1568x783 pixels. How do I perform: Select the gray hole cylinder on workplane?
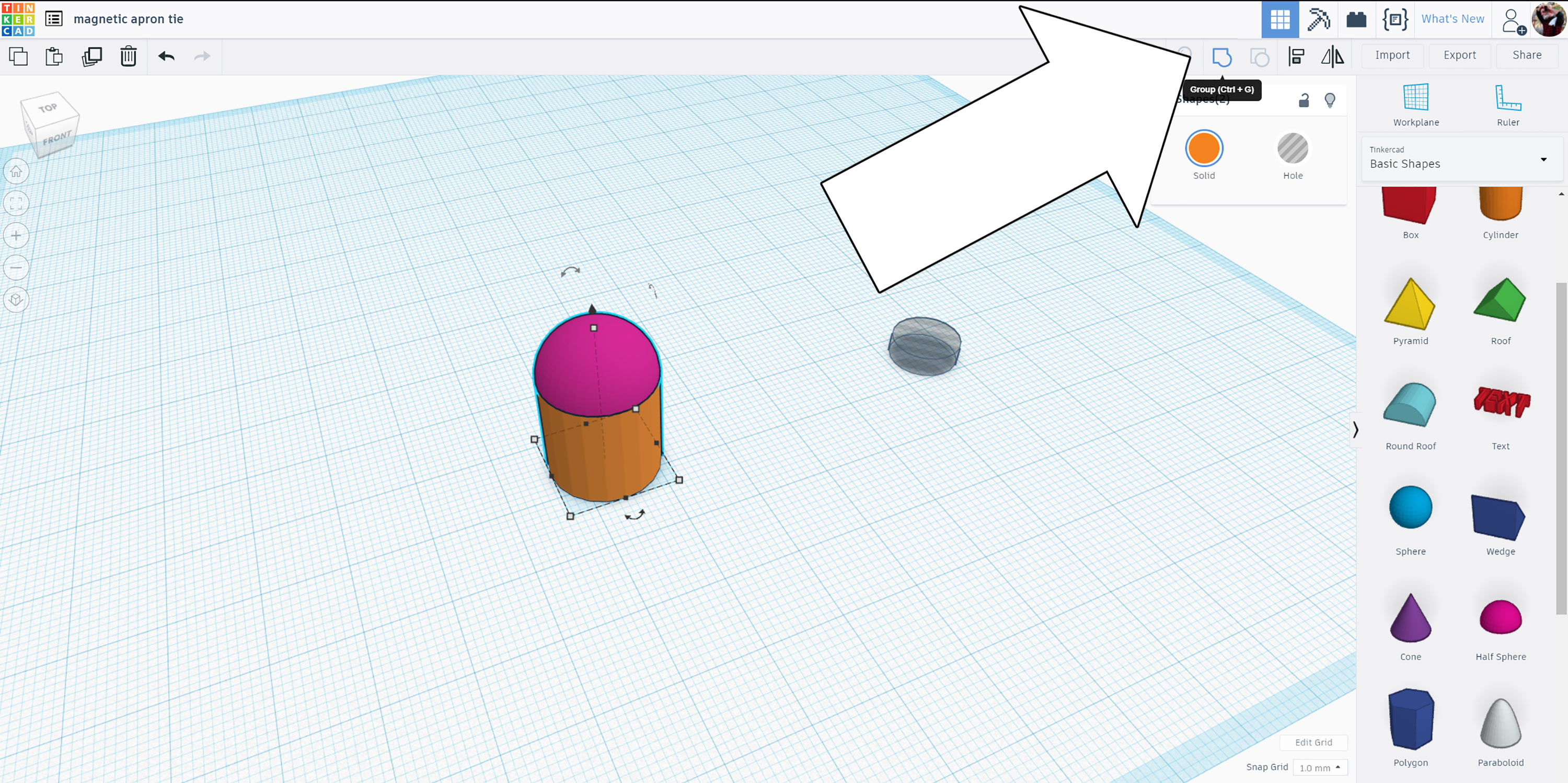pyautogui.click(x=924, y=346)
